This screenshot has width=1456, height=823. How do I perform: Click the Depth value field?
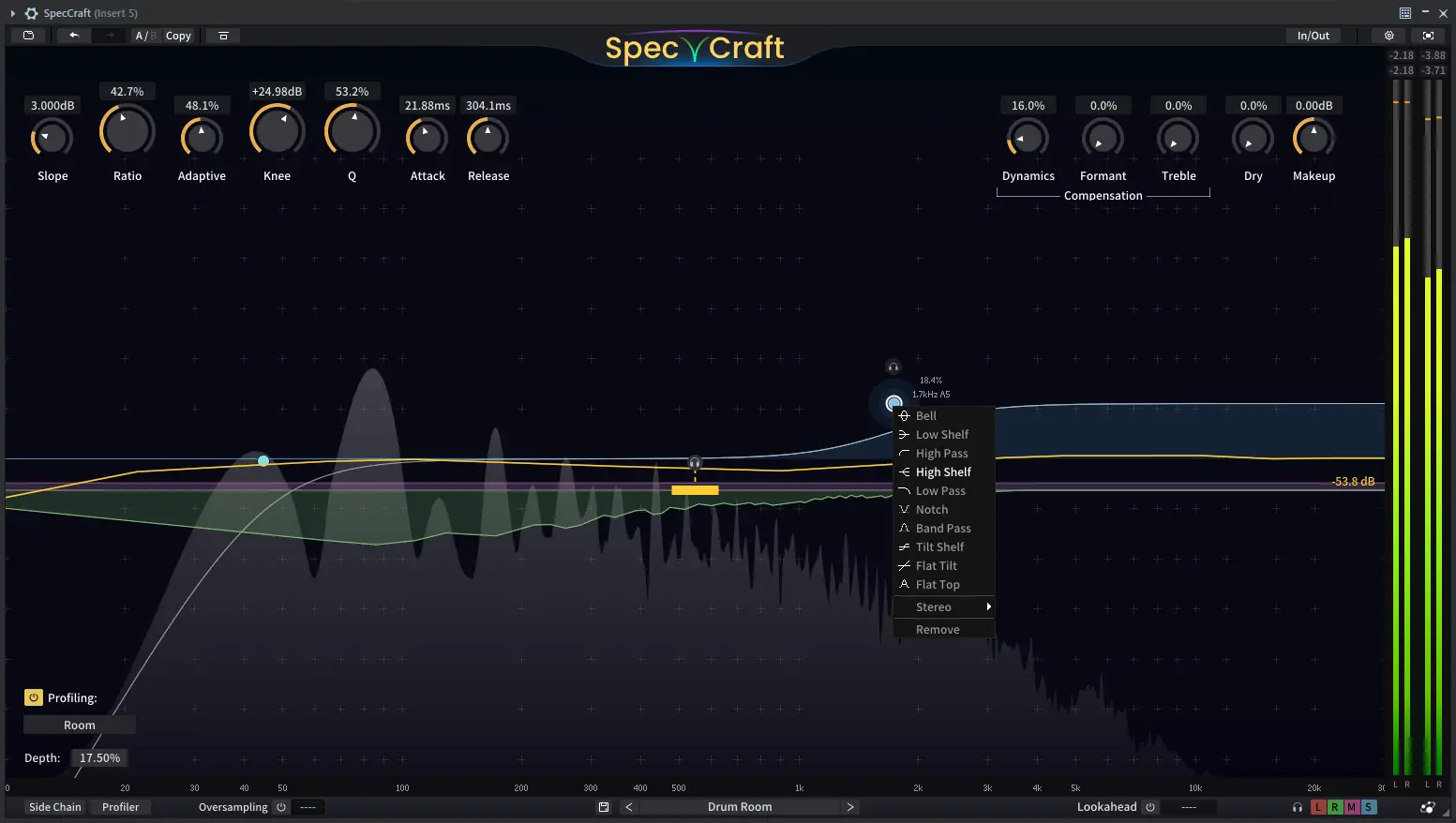click(98, 757)
